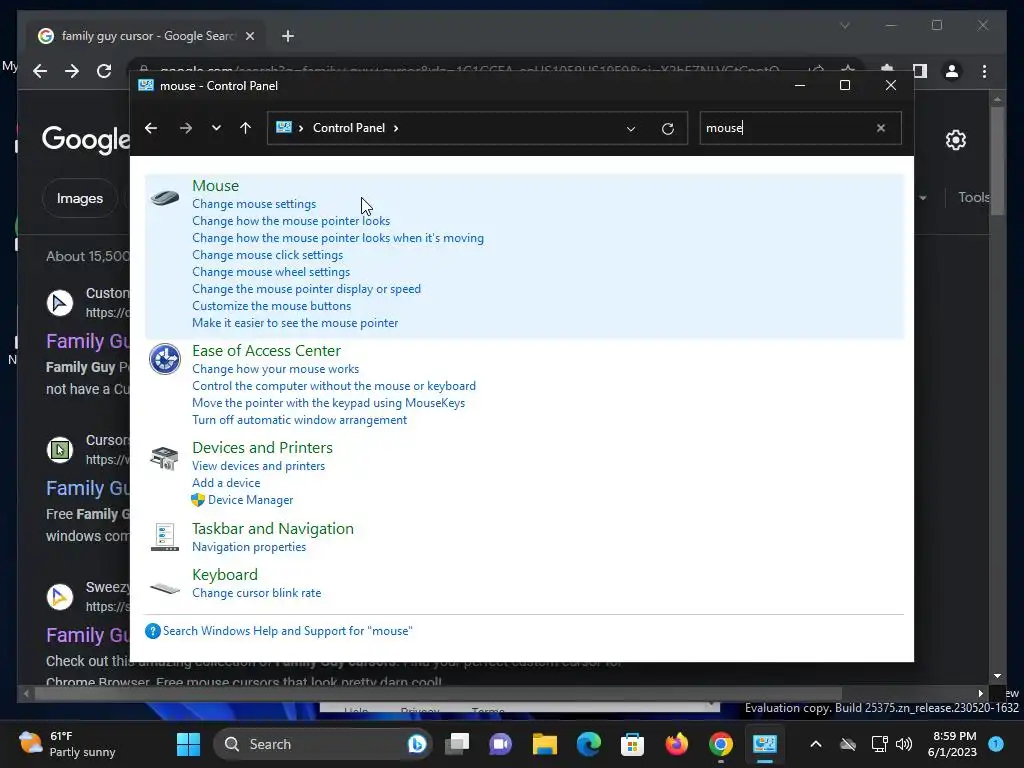Open Google Tools option
The image size is (1024, 768).
(x=974, y=197)
